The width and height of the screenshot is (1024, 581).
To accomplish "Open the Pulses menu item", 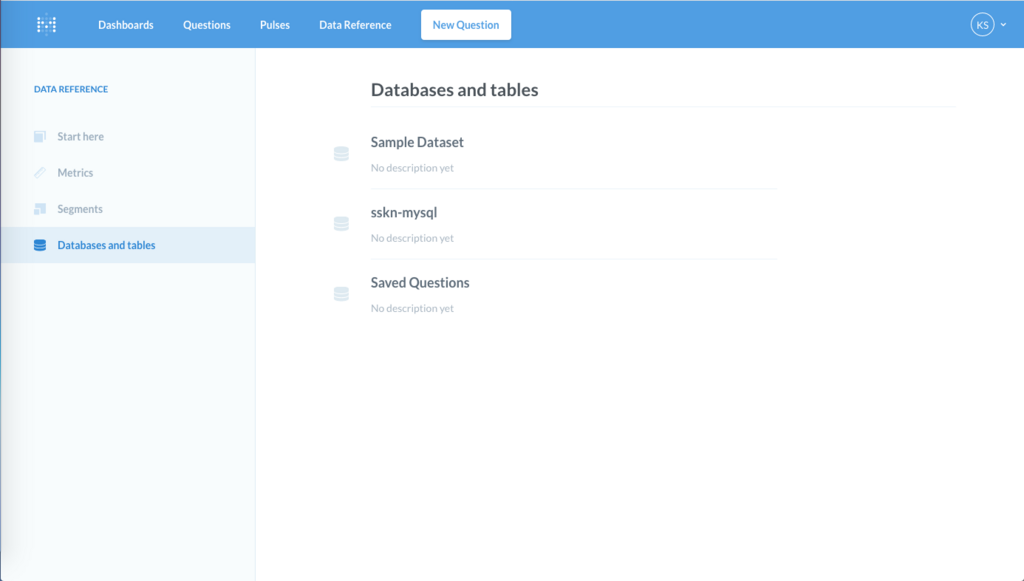I will tap(275, 25).
